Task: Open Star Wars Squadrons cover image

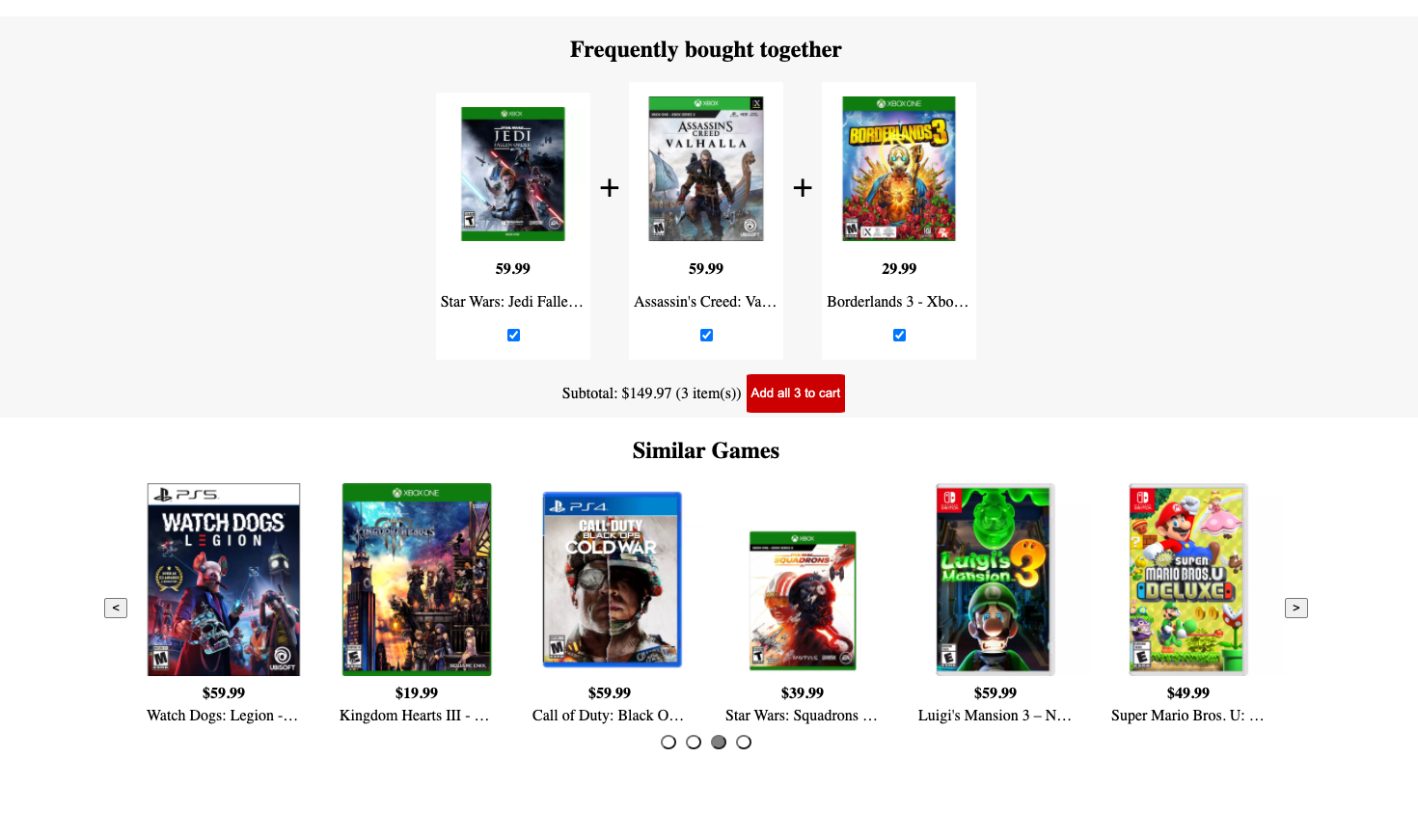Action: coord(803,601)
